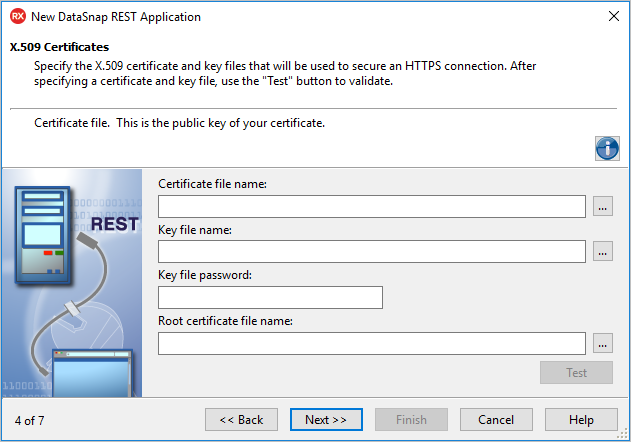
Task: Open Help for this wizard page
Action: [581, 420]
